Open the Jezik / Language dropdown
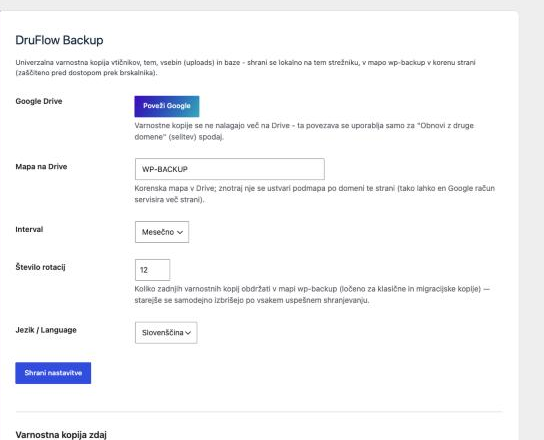 [x=166, y=332]
